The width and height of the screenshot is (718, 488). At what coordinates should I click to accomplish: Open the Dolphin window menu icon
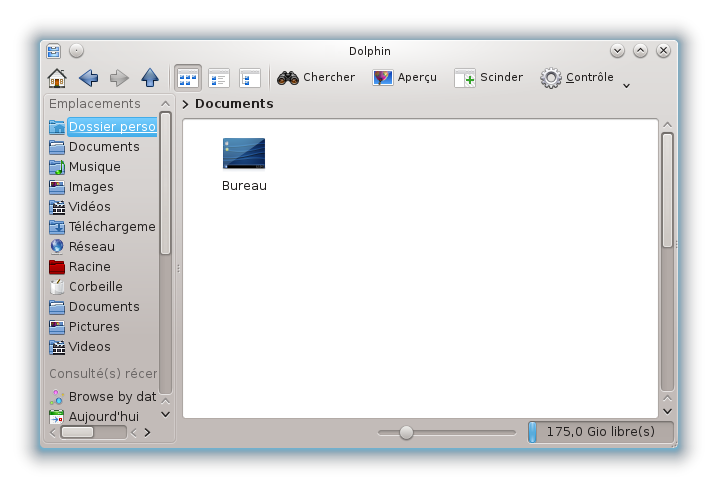tap(54, 51)
